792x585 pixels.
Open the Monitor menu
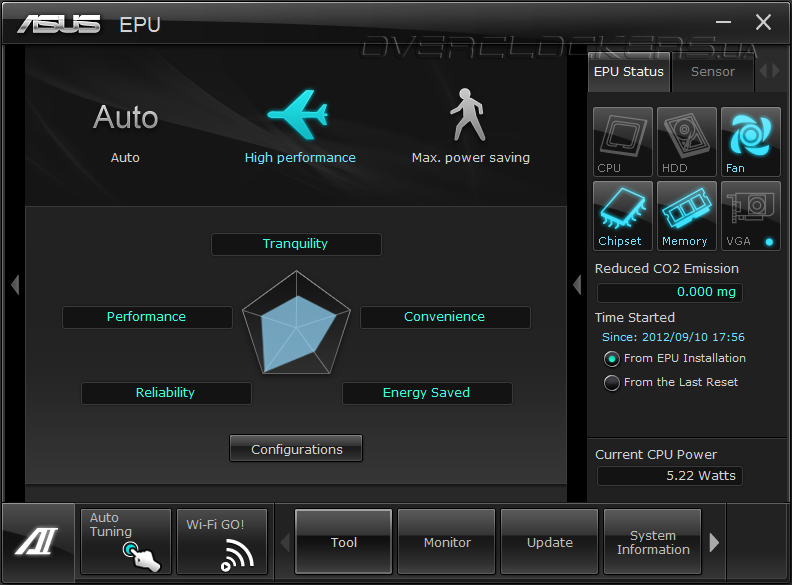447,542
